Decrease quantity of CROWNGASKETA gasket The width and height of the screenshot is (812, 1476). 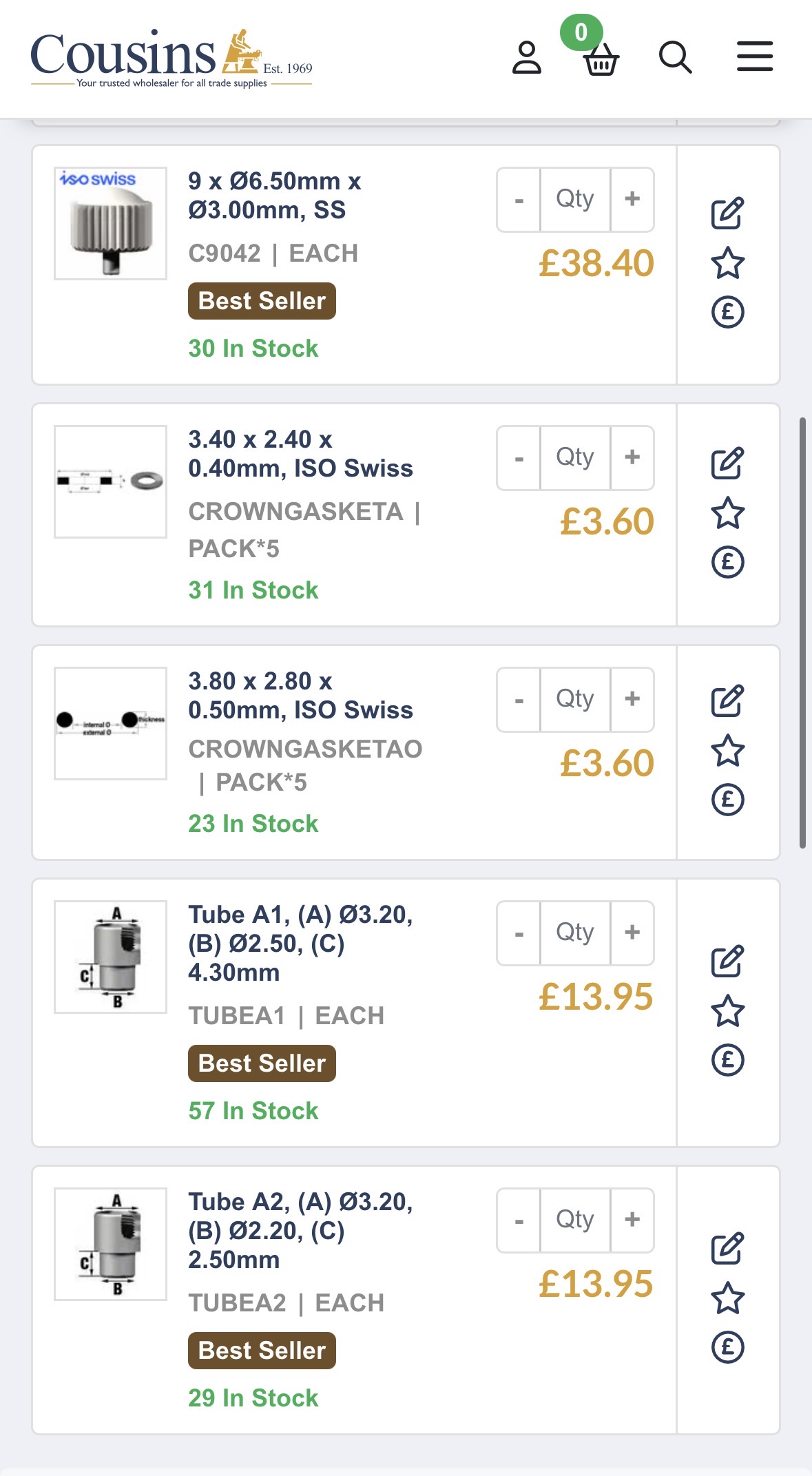(x=519, y=458)
